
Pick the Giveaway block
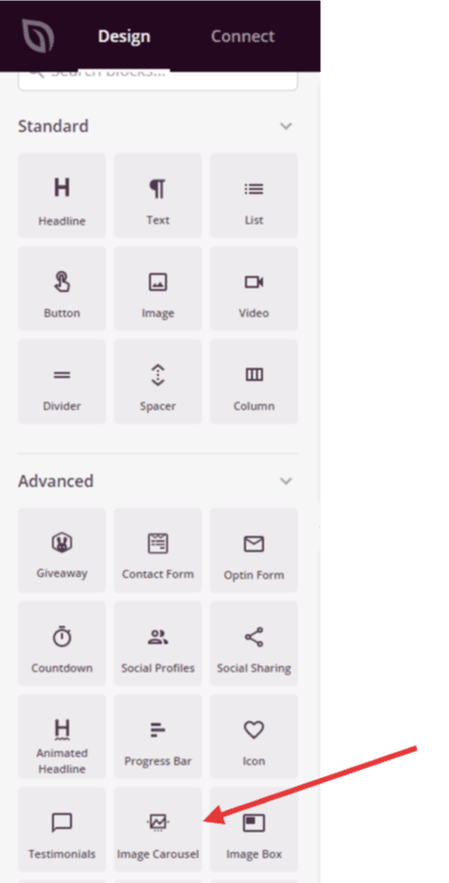62,550
